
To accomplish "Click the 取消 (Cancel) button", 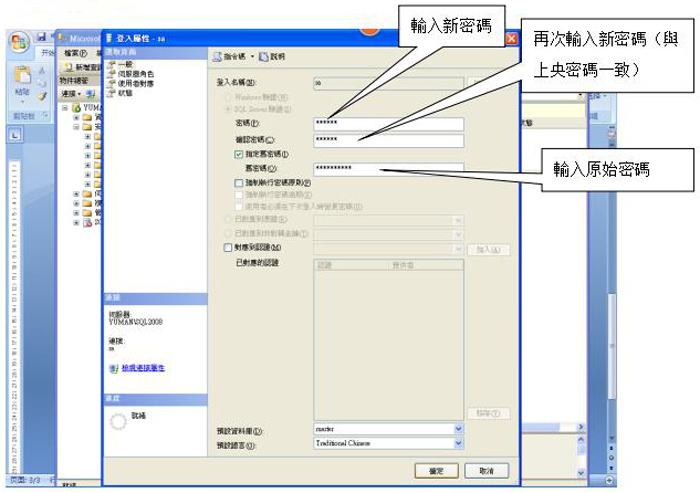I will coord(486,469).
